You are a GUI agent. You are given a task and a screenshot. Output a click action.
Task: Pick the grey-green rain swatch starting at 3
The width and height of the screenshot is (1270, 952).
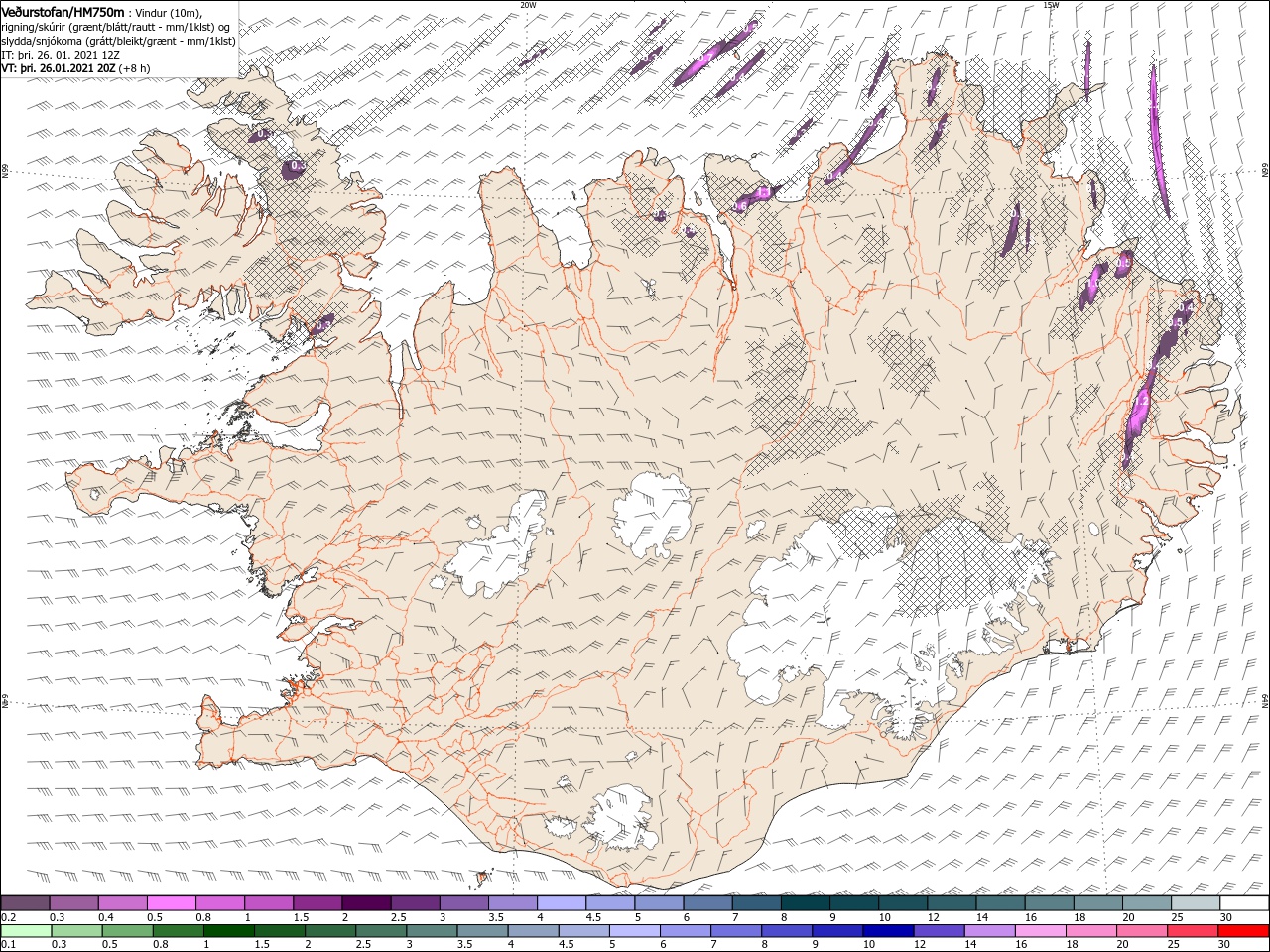[432, 931]
